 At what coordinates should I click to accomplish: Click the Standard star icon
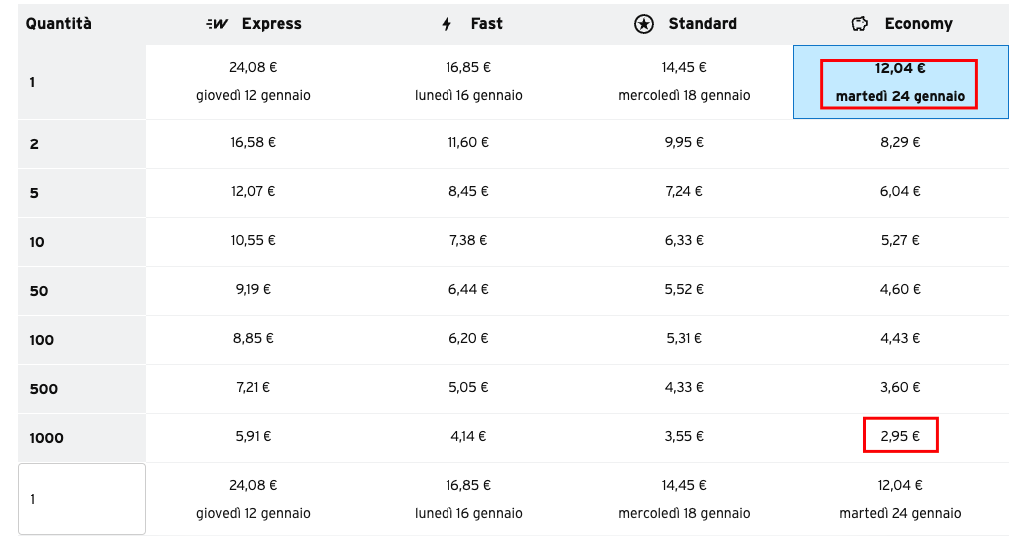point(643,24)
